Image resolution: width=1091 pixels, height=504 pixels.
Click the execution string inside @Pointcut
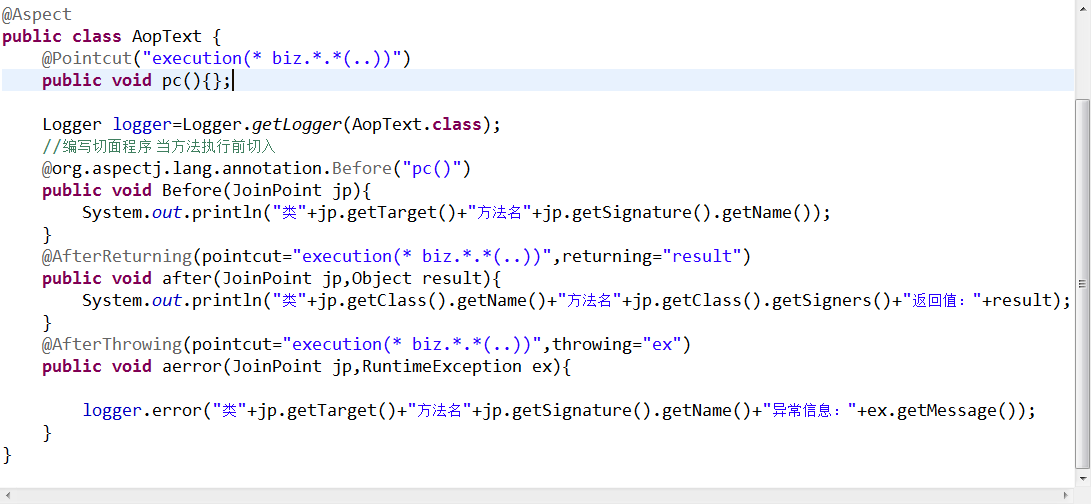(x=272, y=58)
